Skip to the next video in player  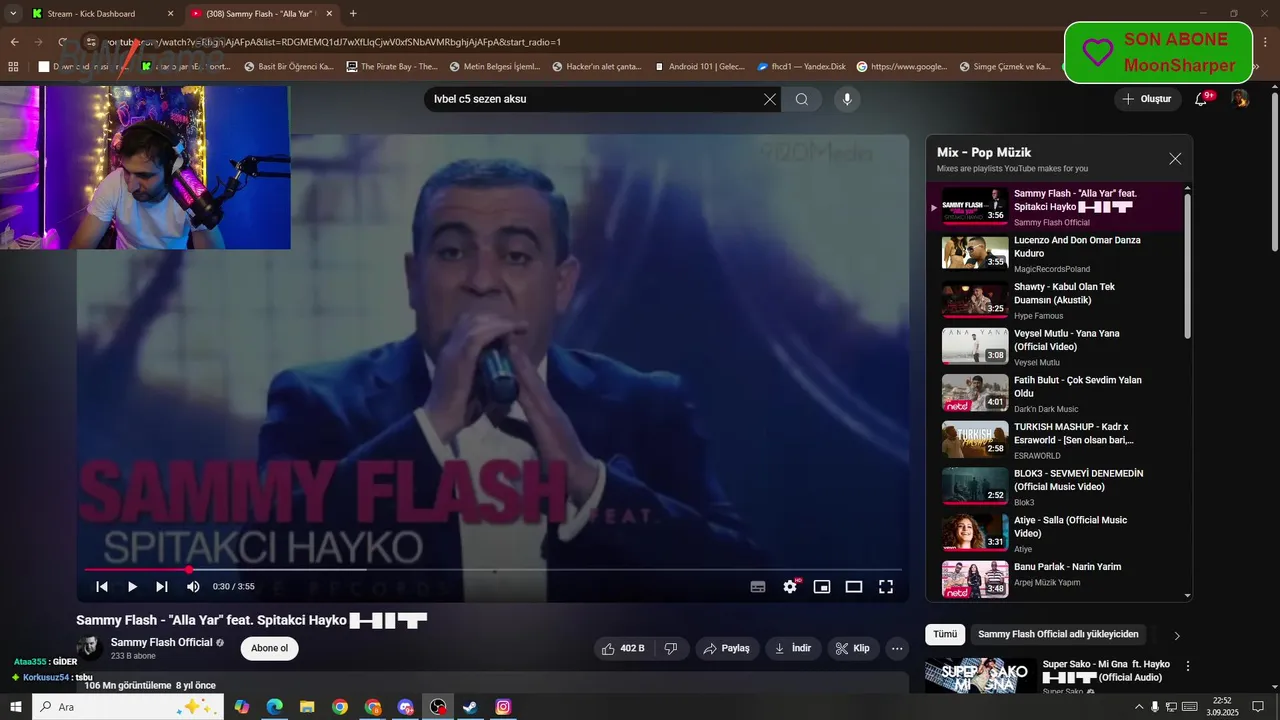[162, 587]
